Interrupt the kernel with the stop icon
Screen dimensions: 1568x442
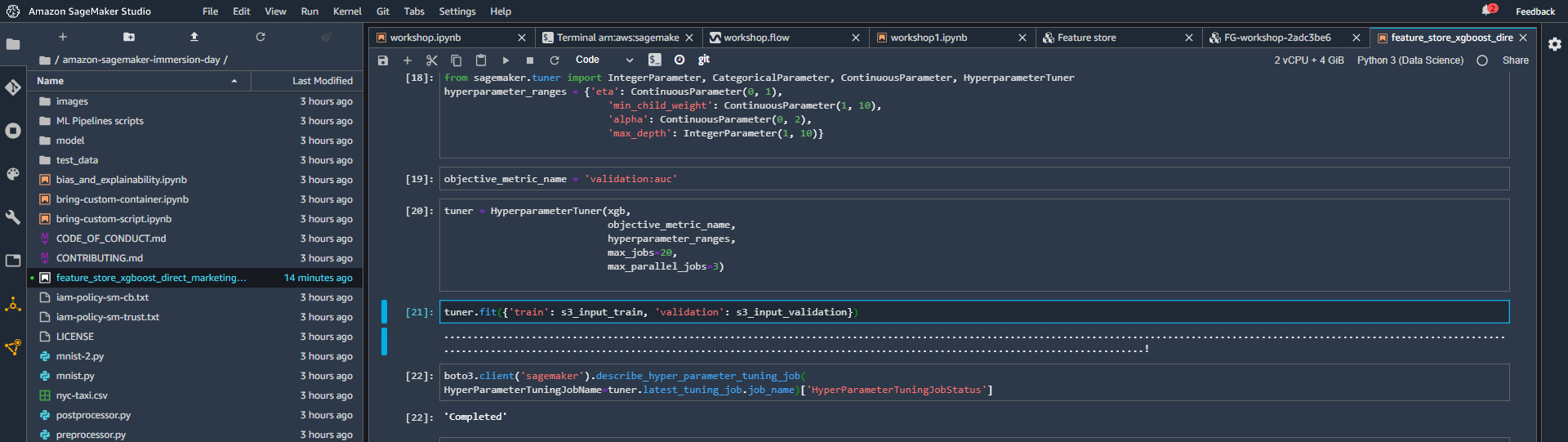tap(530, 60)
